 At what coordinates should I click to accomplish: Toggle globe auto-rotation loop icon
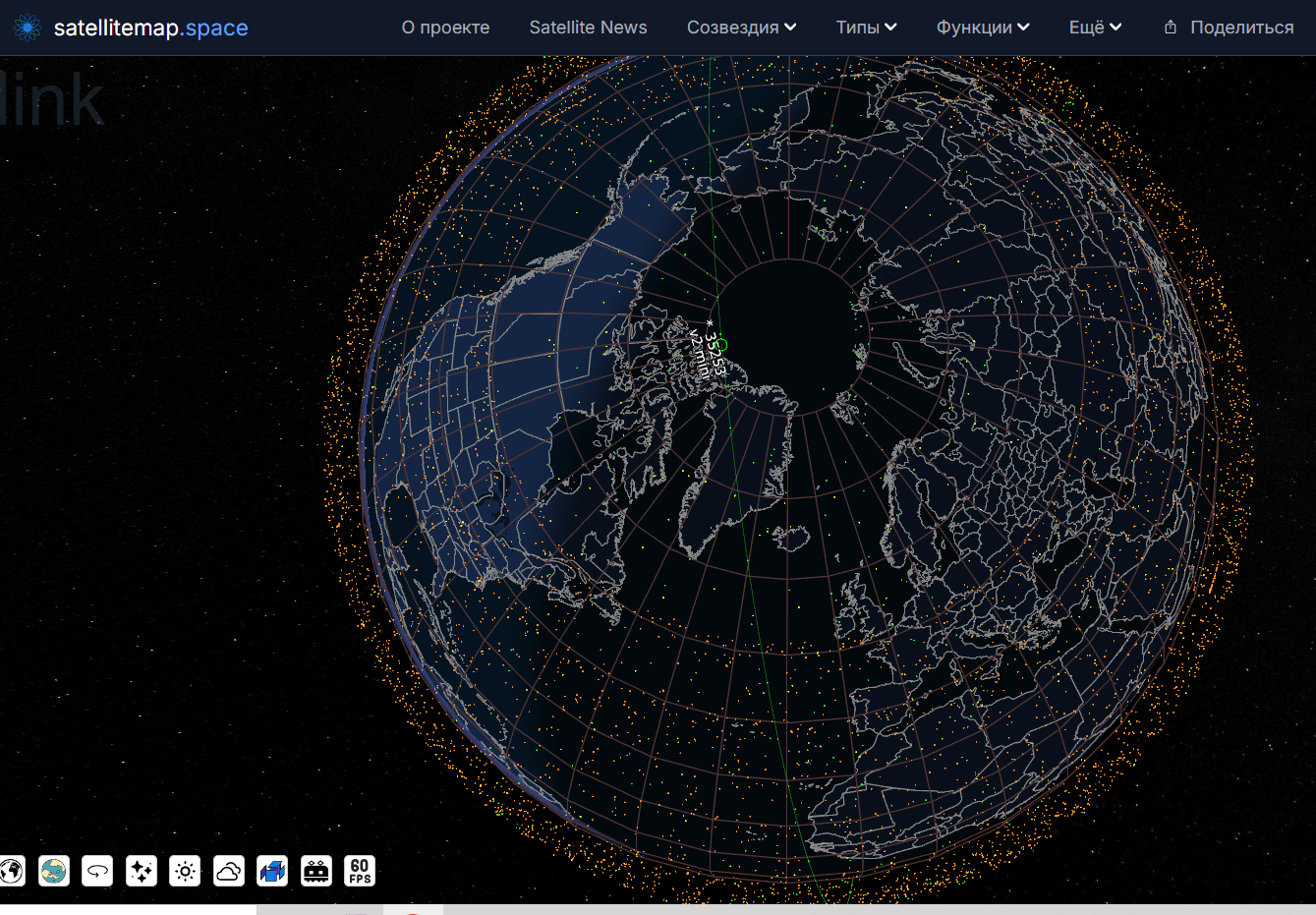97,871
